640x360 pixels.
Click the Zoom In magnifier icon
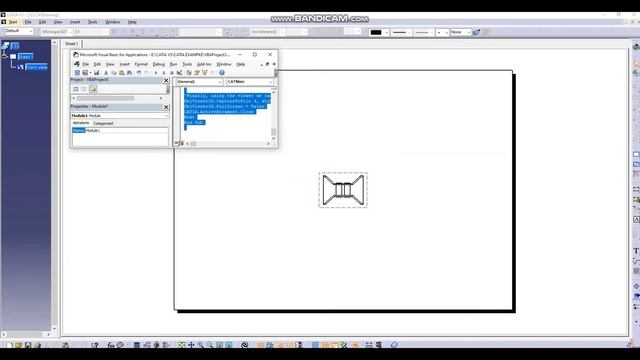click(200, 345)
